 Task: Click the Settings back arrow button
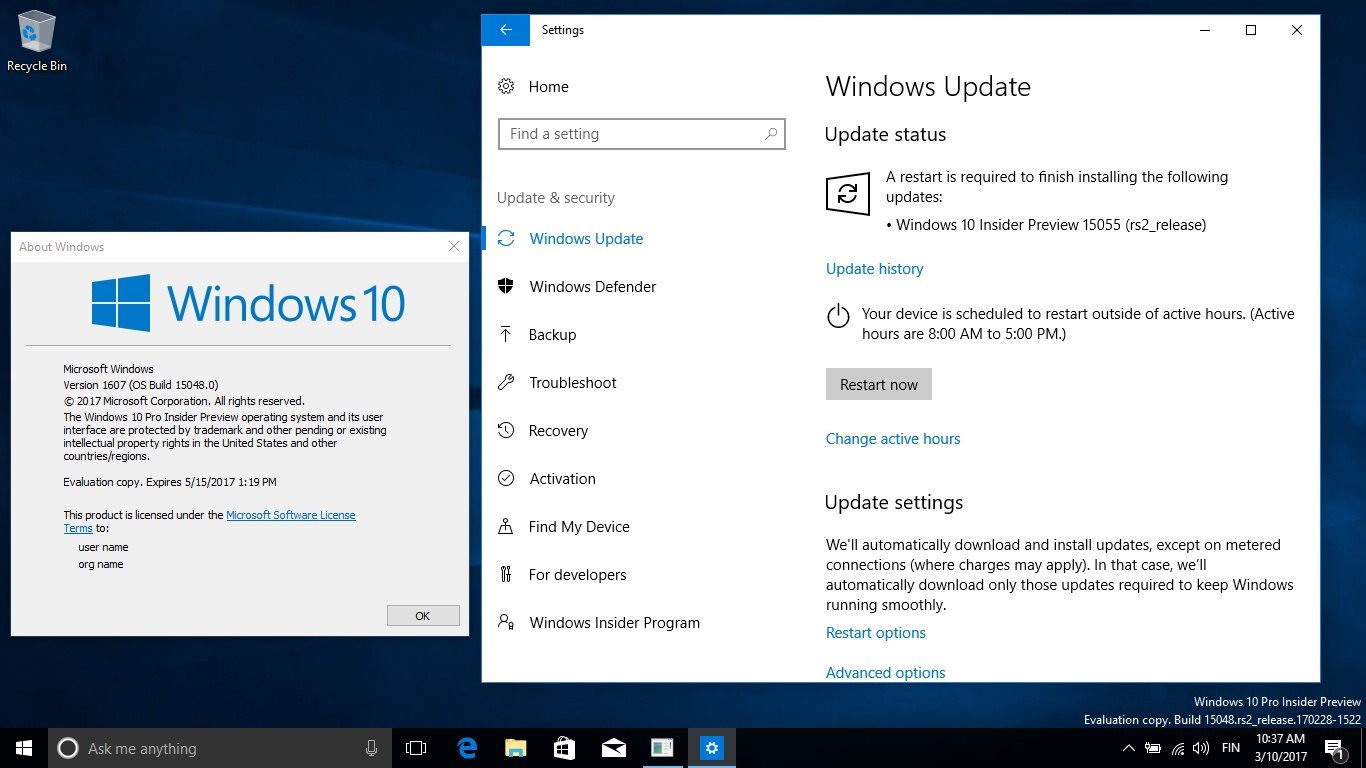point(506,30)
